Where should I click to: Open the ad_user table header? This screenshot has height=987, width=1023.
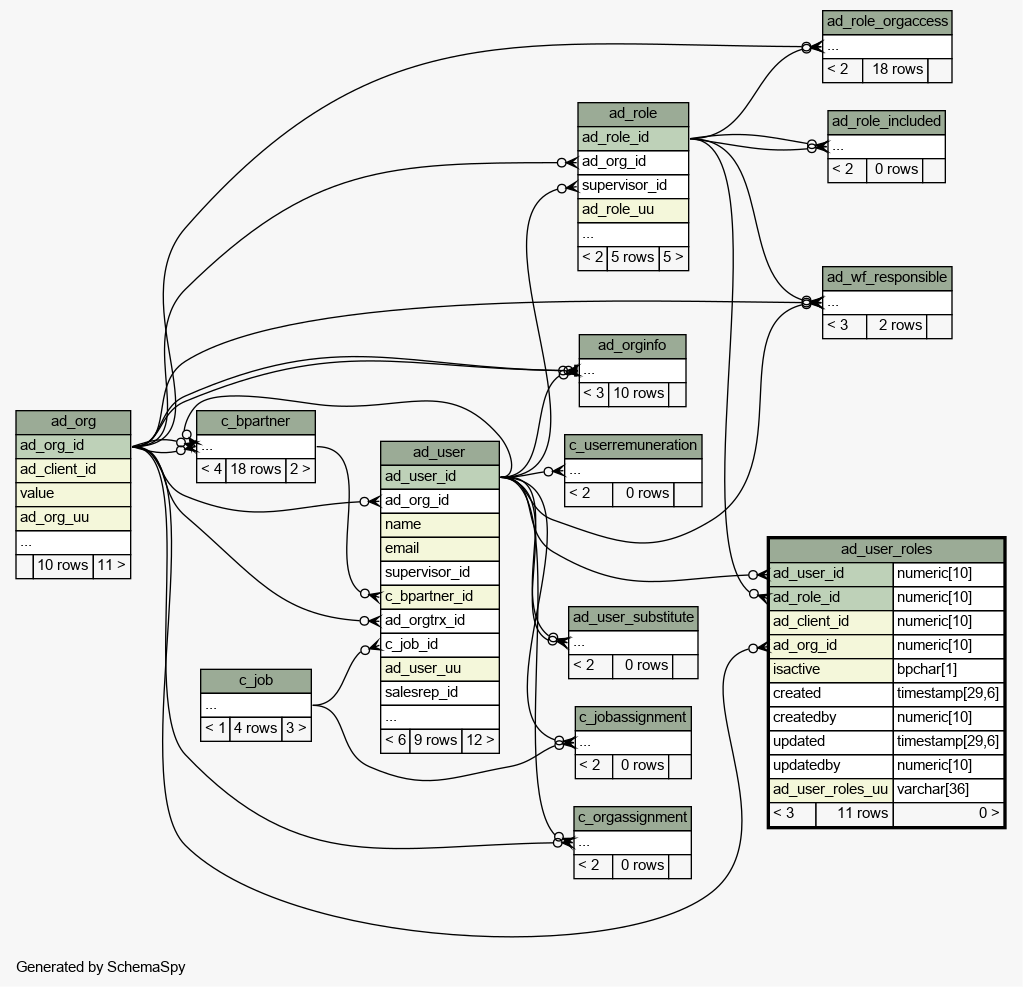[x=440, y=453]
